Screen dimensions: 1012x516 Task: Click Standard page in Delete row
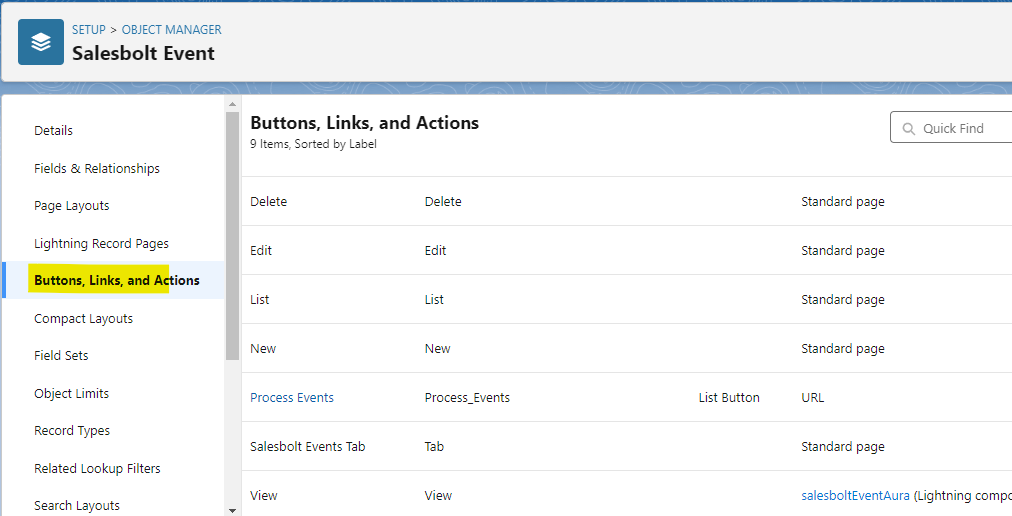click(x=843, y=201)
